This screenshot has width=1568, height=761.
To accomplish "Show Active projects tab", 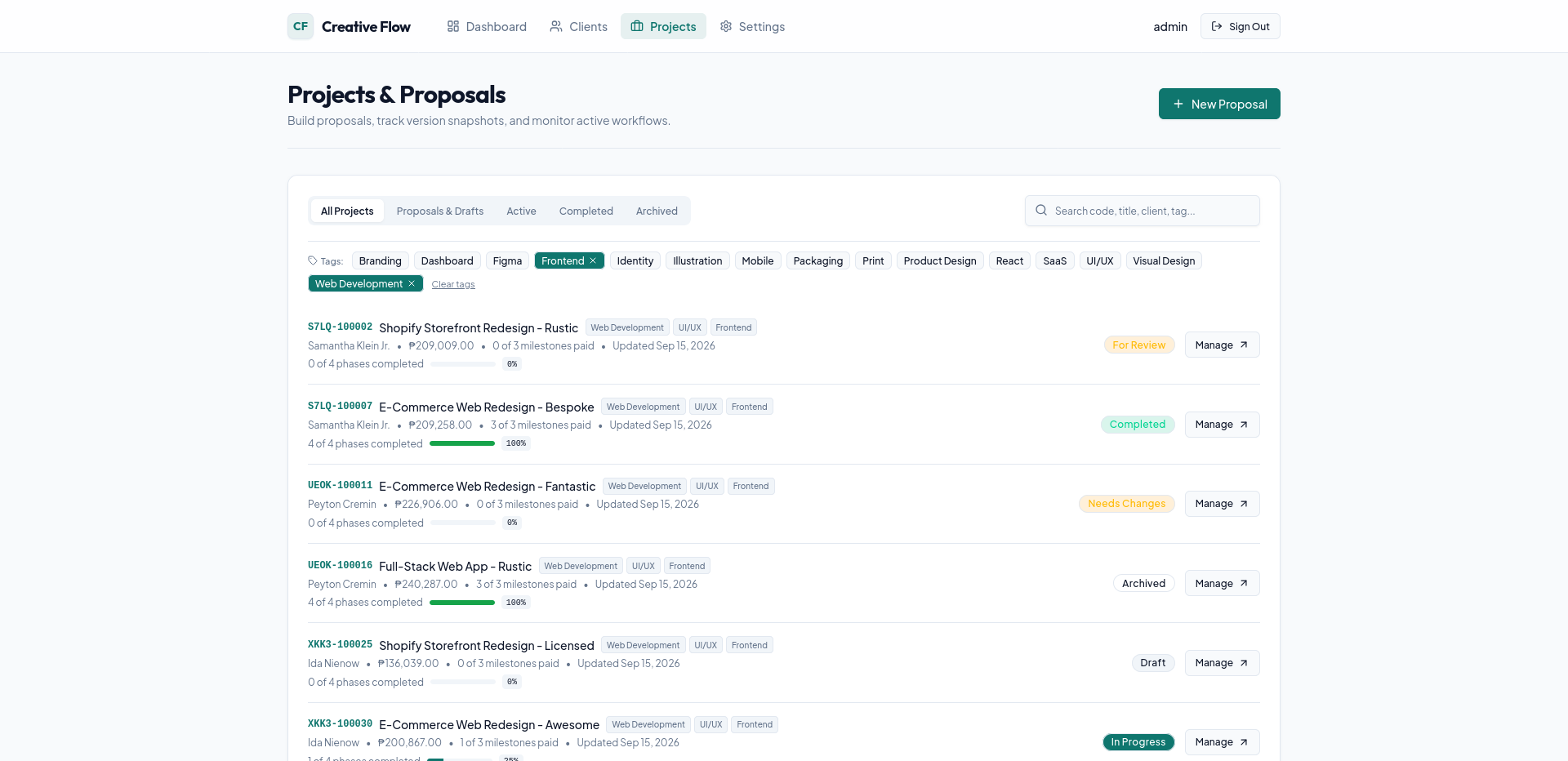I will (x=521, y=211).
